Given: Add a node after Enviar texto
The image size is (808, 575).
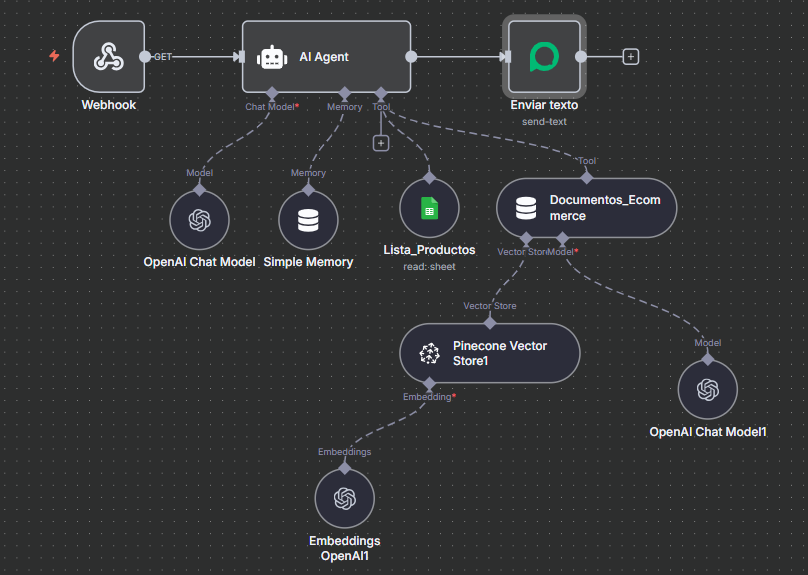Looking at the screenshot, I should [x=630, y=57].
